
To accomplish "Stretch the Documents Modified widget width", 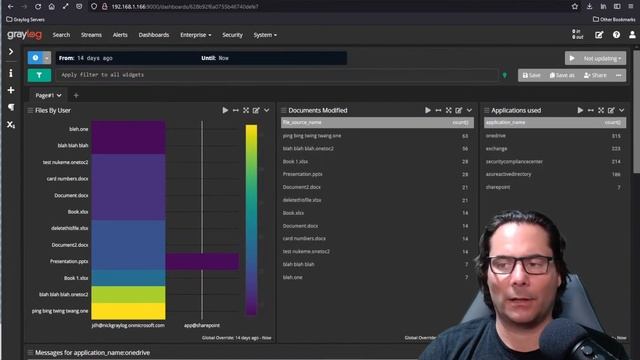I will [438, 110].
